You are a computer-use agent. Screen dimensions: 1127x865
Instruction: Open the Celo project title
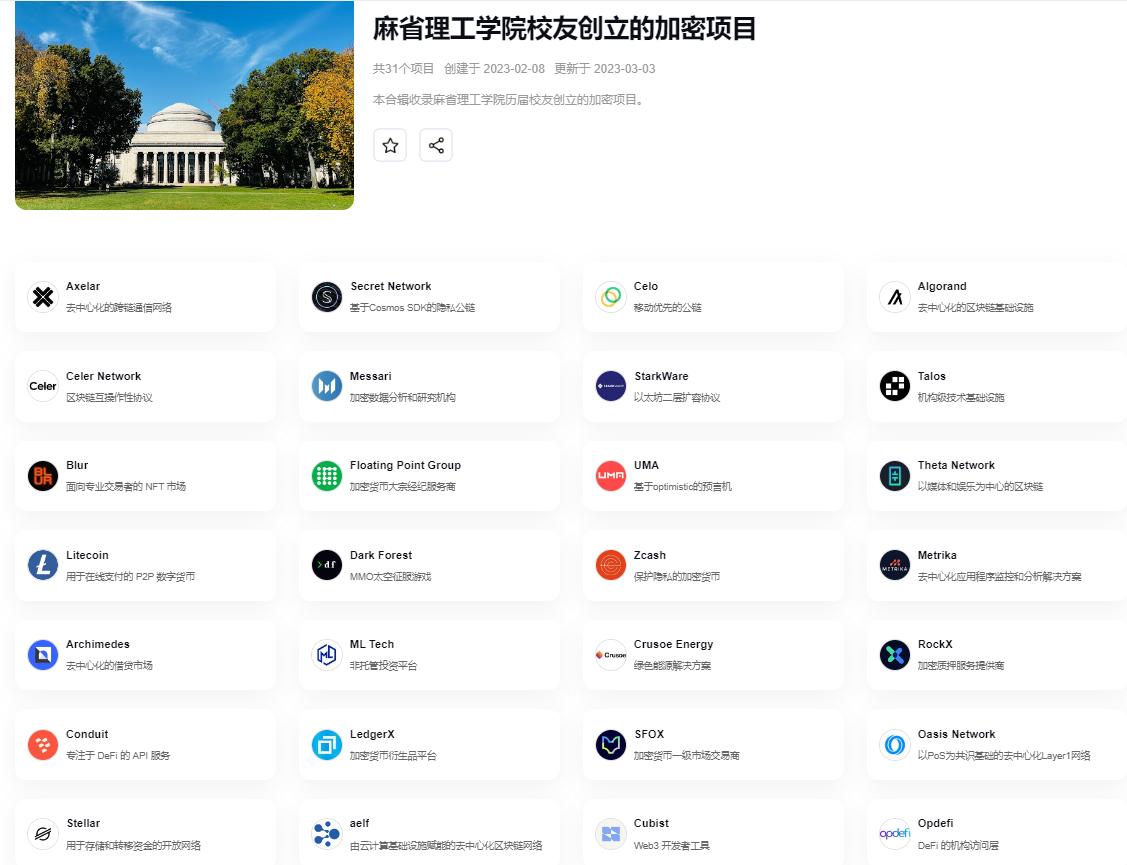pyautogui.click(x=646, y=287)
